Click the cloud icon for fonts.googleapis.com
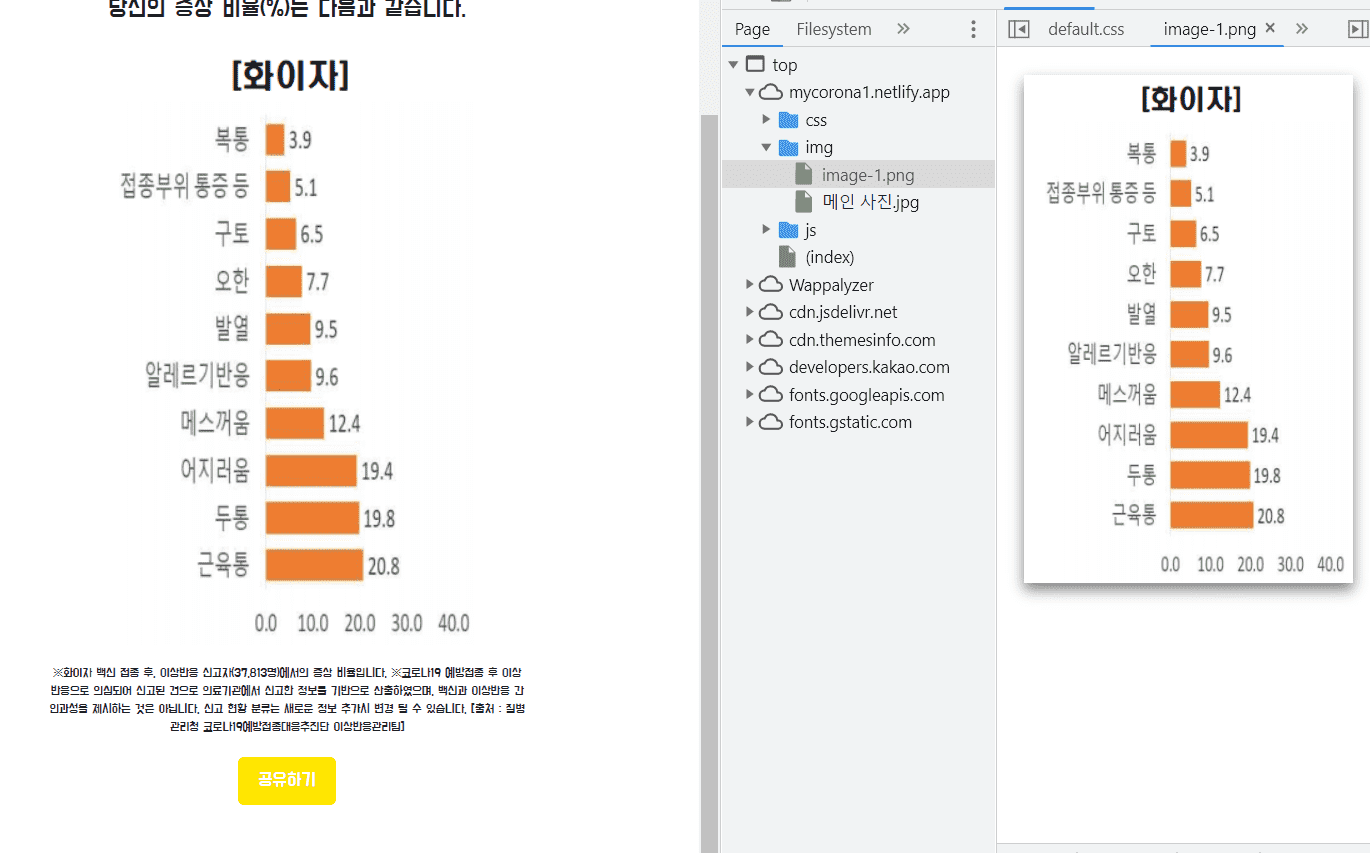The height and width of the screenshot is (853, 1370). point(770,395)
